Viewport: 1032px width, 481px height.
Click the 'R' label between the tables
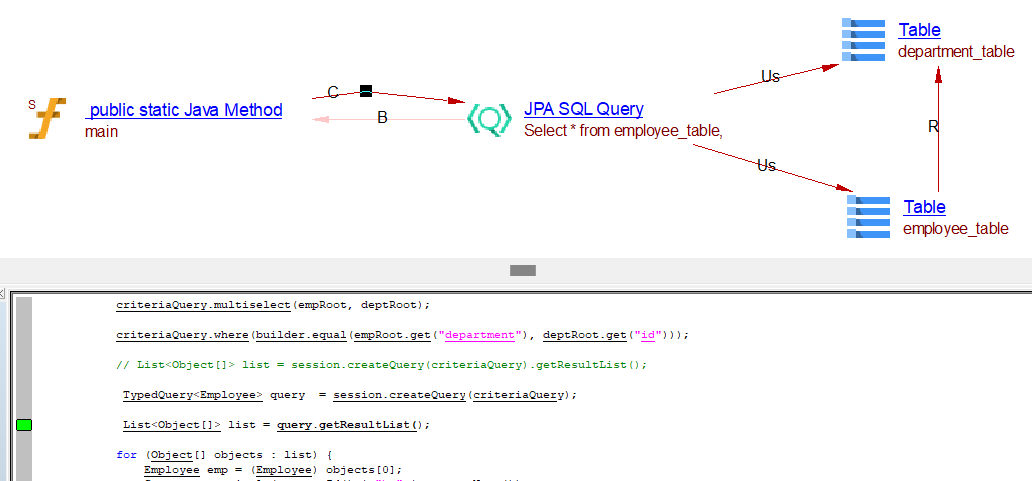[933, 127]
